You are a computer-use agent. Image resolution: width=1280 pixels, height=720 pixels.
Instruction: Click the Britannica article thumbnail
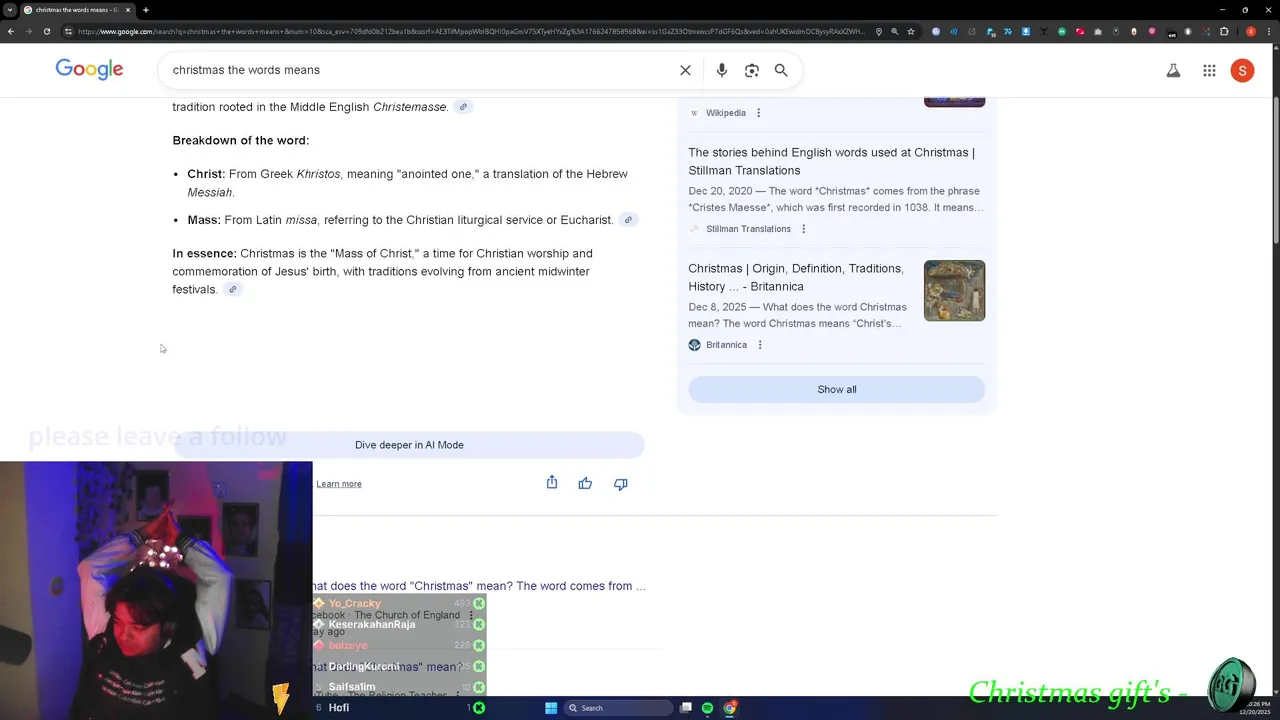(x=954, y=290)
